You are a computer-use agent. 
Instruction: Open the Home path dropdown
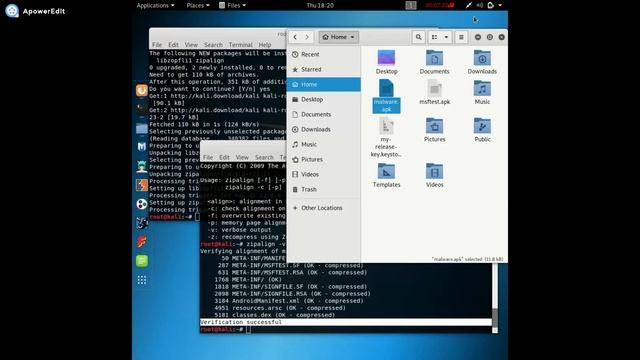coord(339,37)
